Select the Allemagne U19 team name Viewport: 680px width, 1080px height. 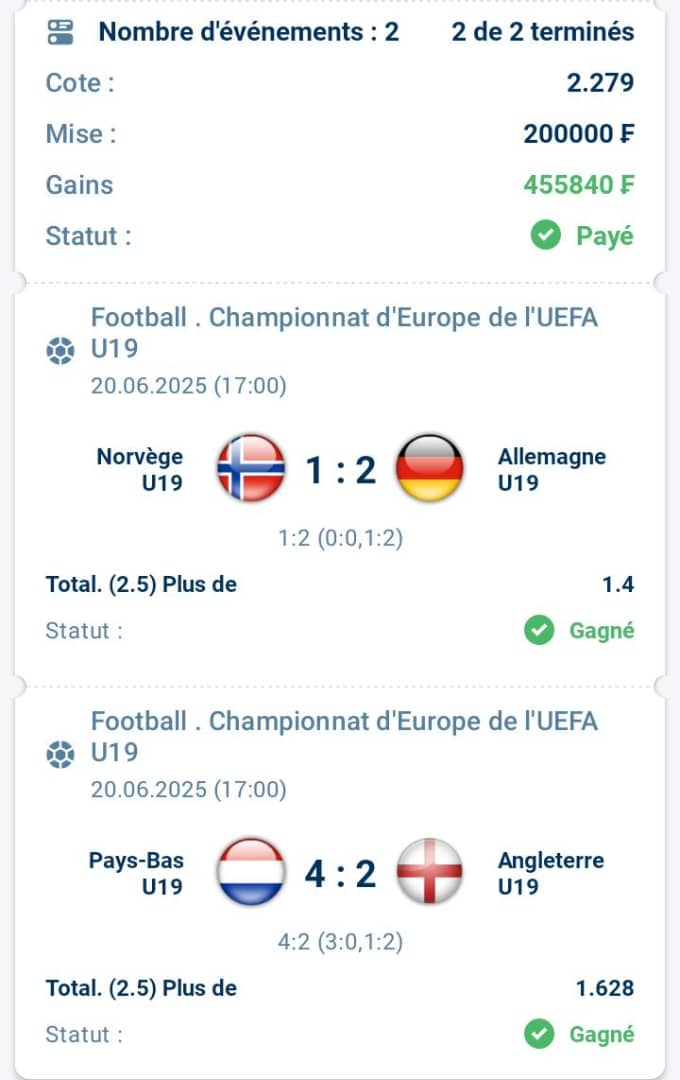[x=552, y=469]
